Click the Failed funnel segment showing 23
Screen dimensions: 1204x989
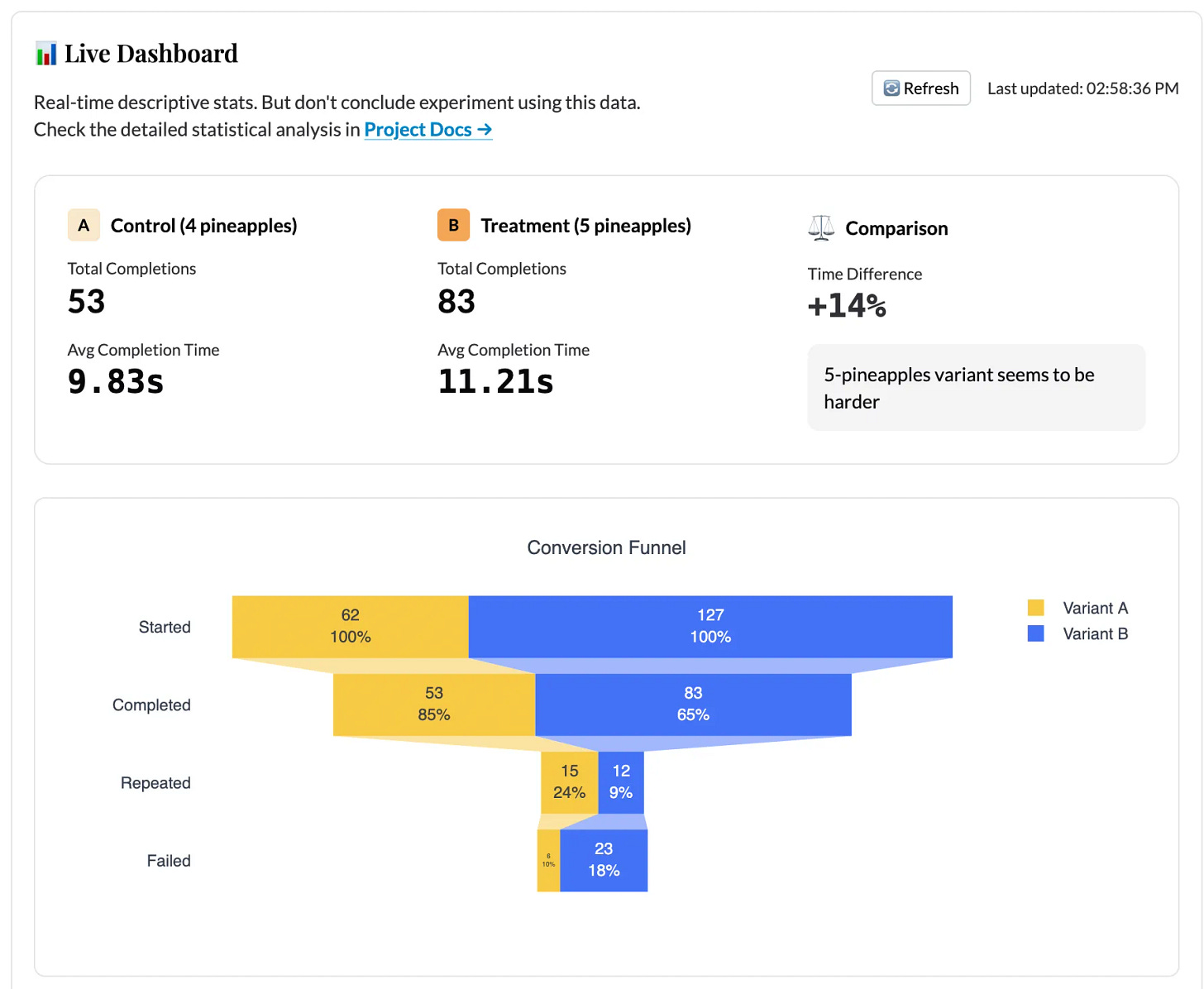[x=604, y=859]
